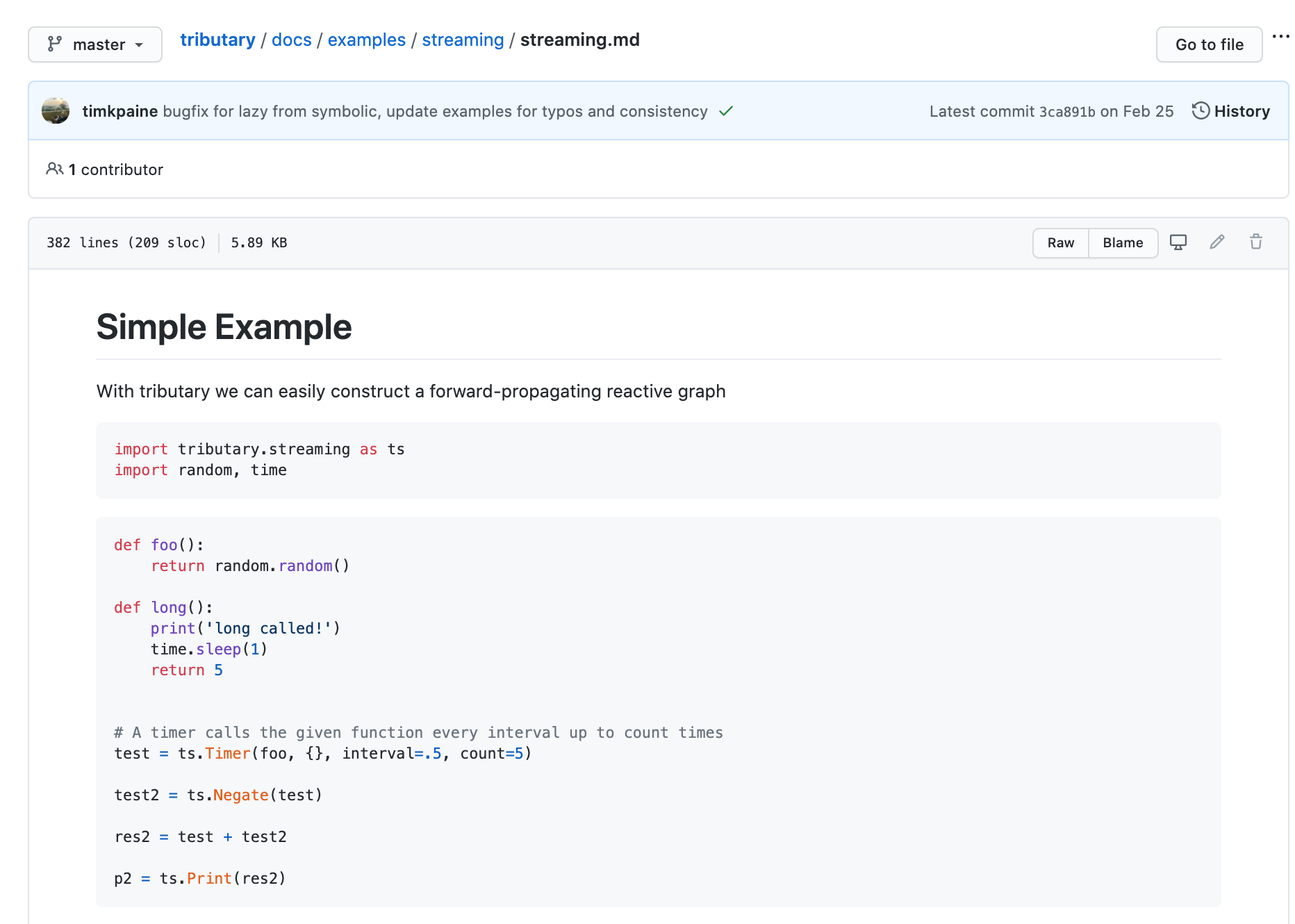Click the 1 contributor label
This screenshot has width=1295, height=924.
105,170
